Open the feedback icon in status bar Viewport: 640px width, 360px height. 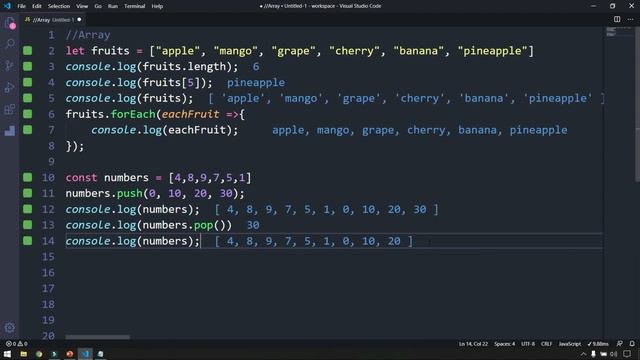click(x=620, y=344)
